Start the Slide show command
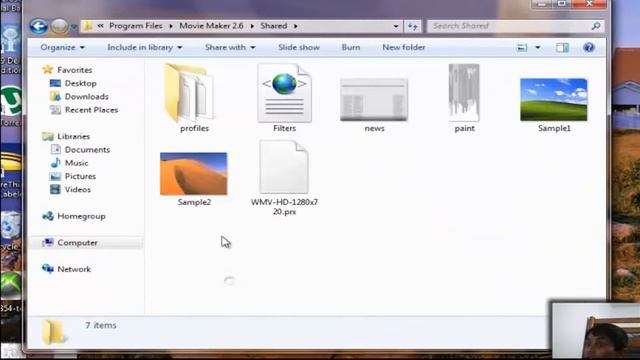 tap(299, 47)
